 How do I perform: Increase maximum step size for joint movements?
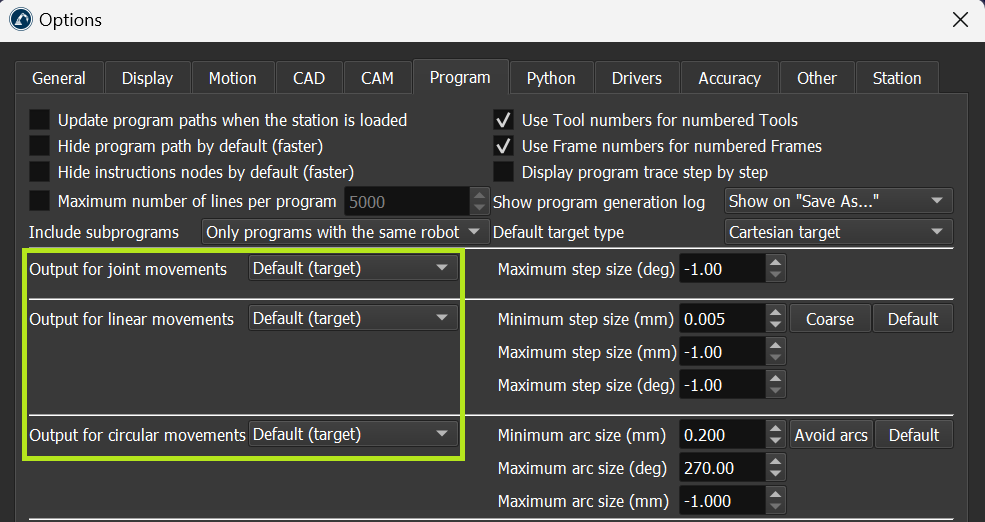(776, 263)
